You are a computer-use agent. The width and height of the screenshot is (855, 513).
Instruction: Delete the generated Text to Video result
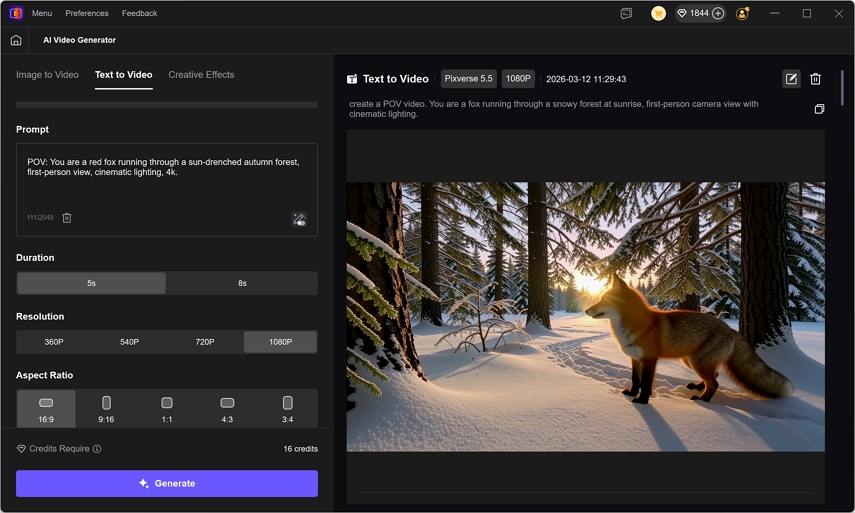click(815, 79)
